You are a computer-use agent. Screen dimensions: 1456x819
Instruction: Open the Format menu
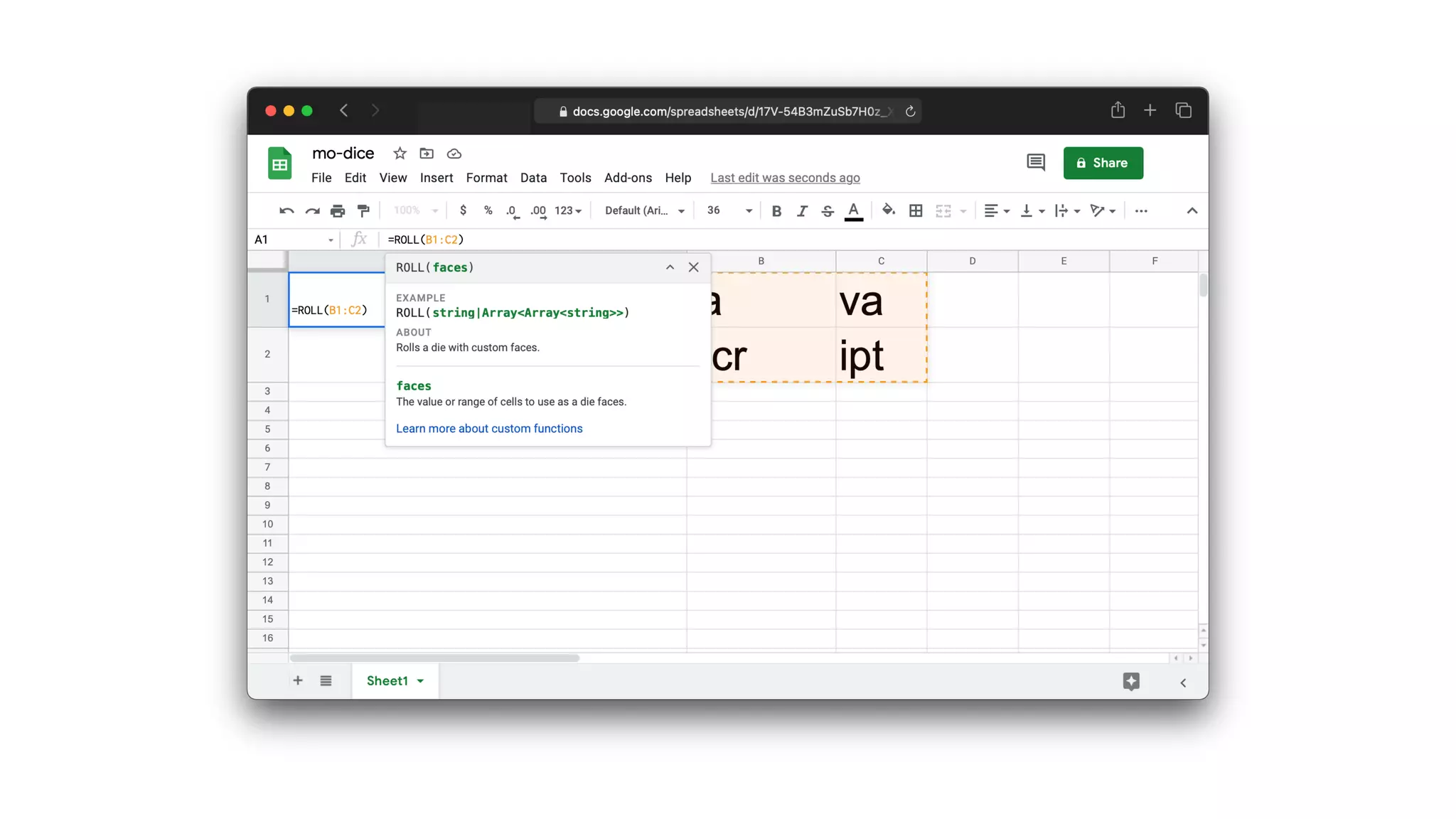click(x=486, y=178)
